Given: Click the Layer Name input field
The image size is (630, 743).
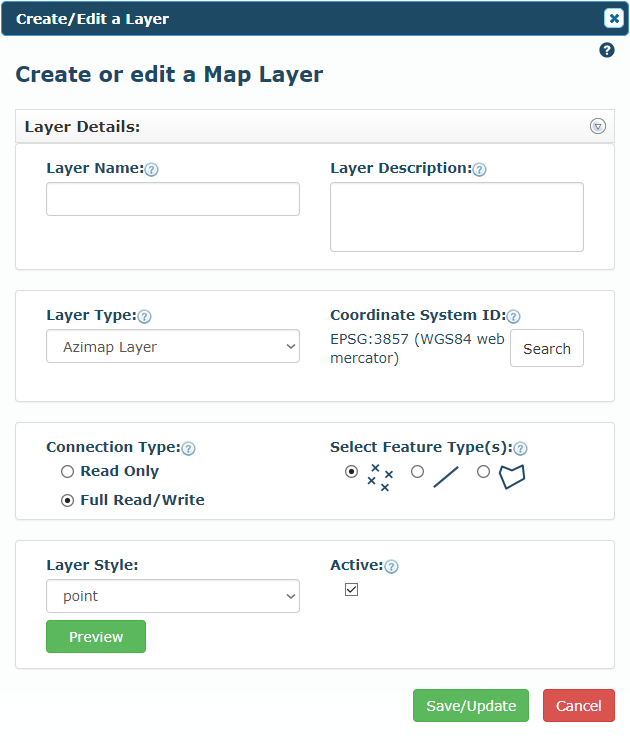Looking at the screenshot, I should (x=173, y=199).
